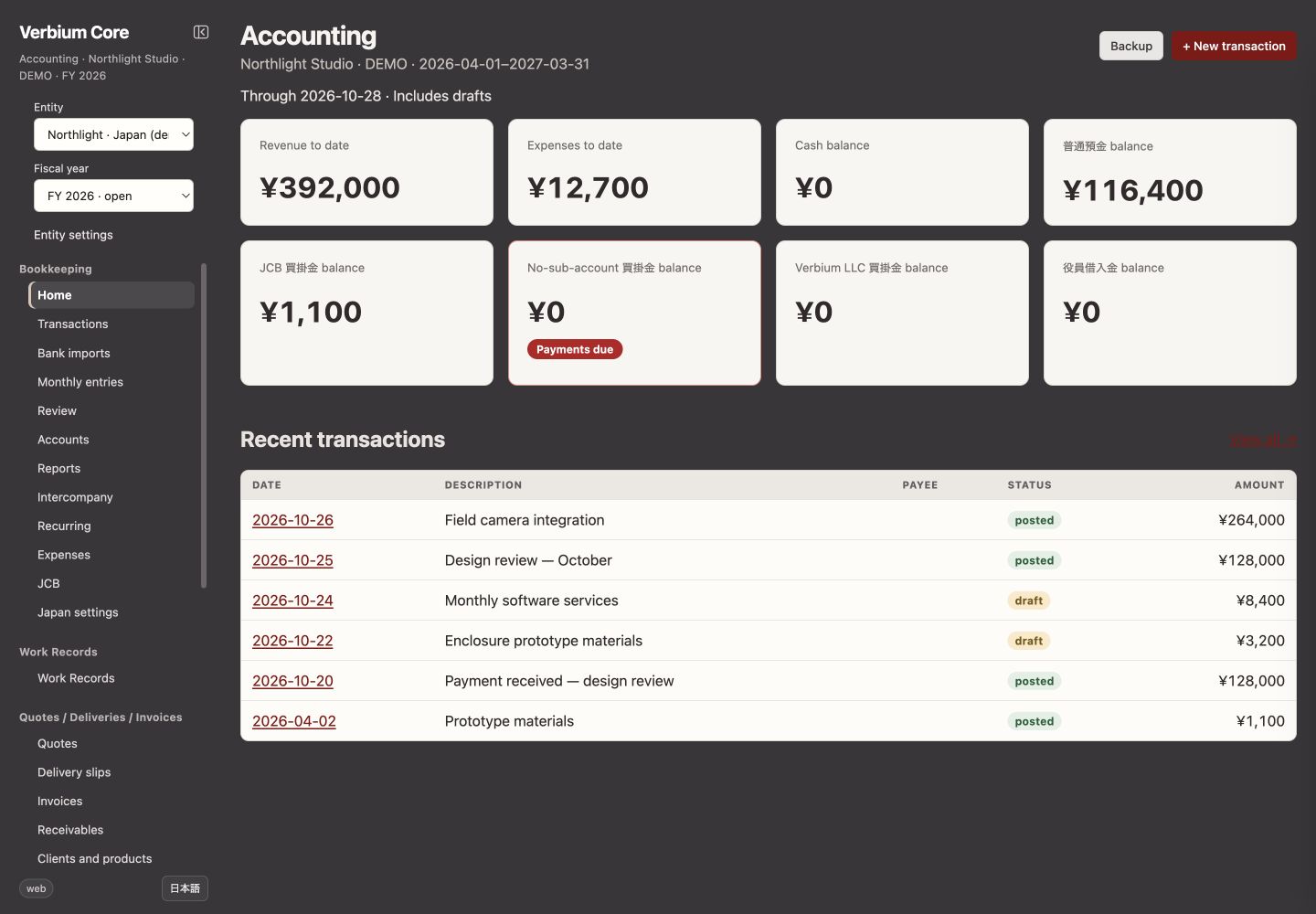Image resolution: width=1316 pixels, height=914 pixels.
Task: Go to Home in Bookkeeping
Action: (111, 295)
